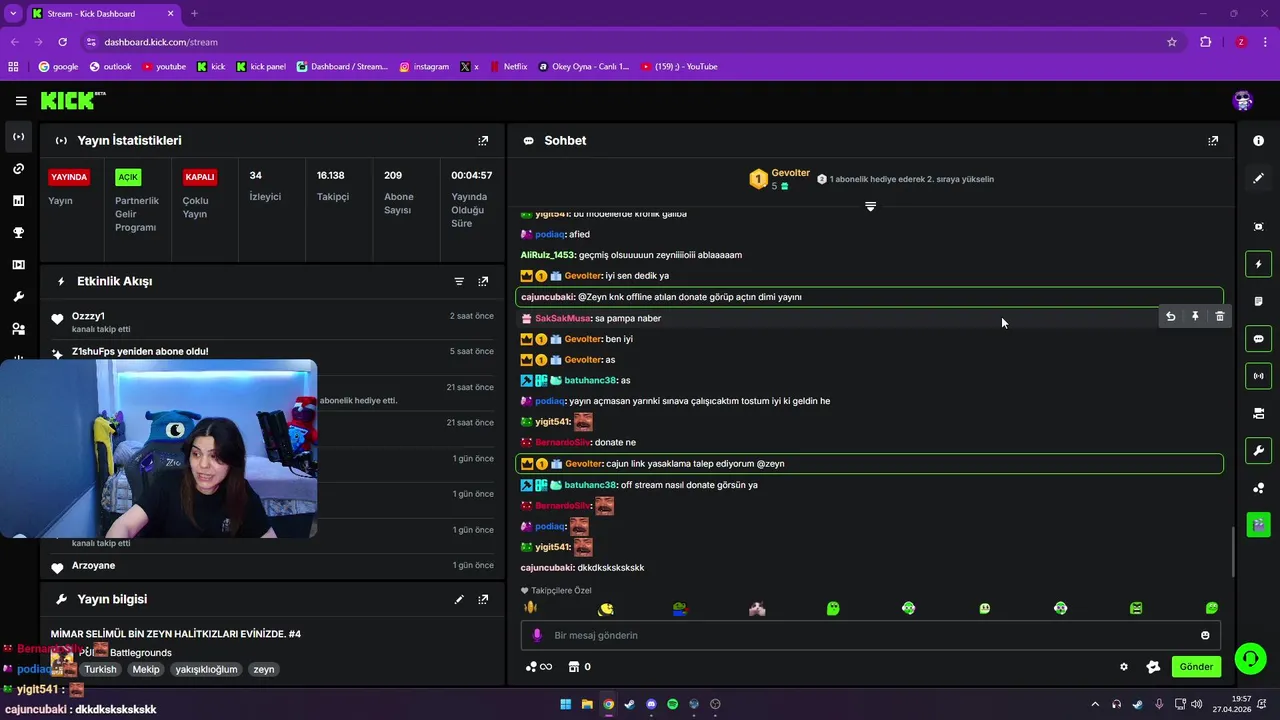Image resolution: width=1280 pixels, height=720 pixels.
Task: Toggle the chat bubble widget in right sidebar
Action: pos(1258,339)
